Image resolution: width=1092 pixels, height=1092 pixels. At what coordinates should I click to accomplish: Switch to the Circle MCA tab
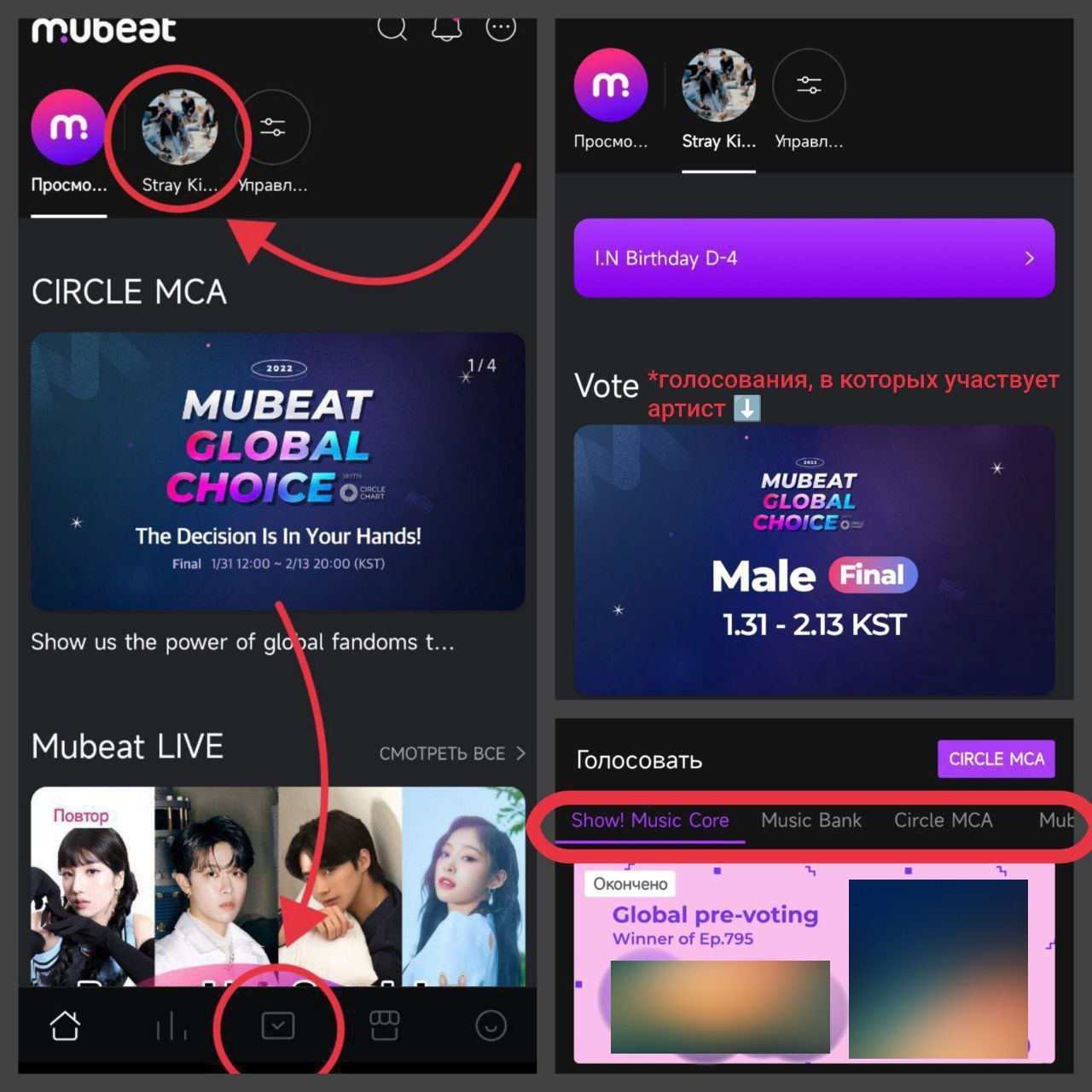[944, 821]
